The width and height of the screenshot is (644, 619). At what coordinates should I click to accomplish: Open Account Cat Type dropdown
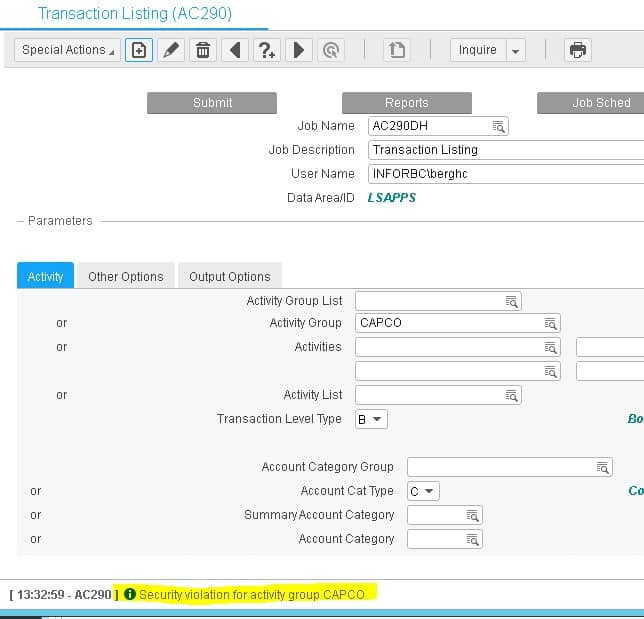[x=423, y=491]
